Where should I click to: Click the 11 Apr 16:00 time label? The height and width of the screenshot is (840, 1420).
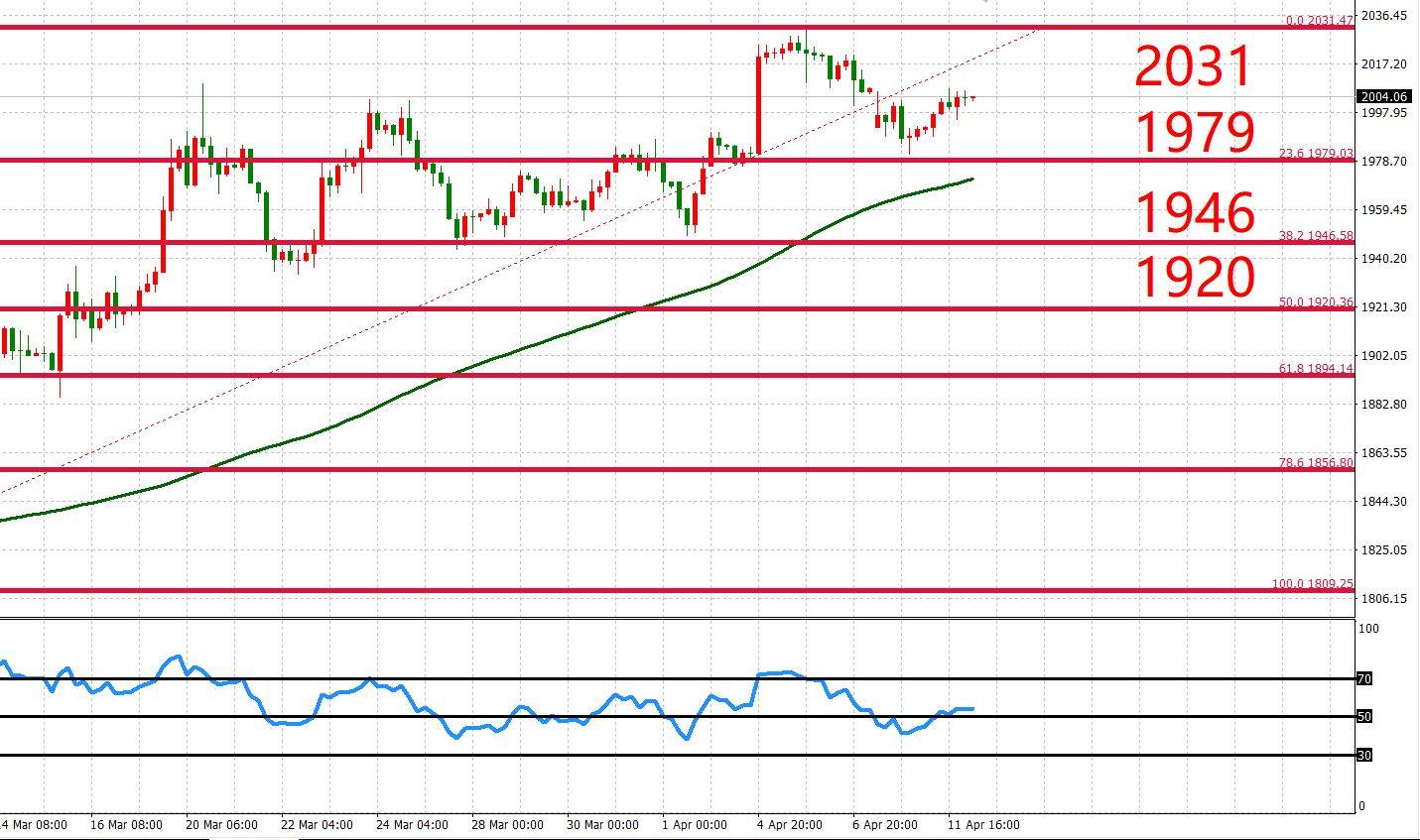point(984,825)
